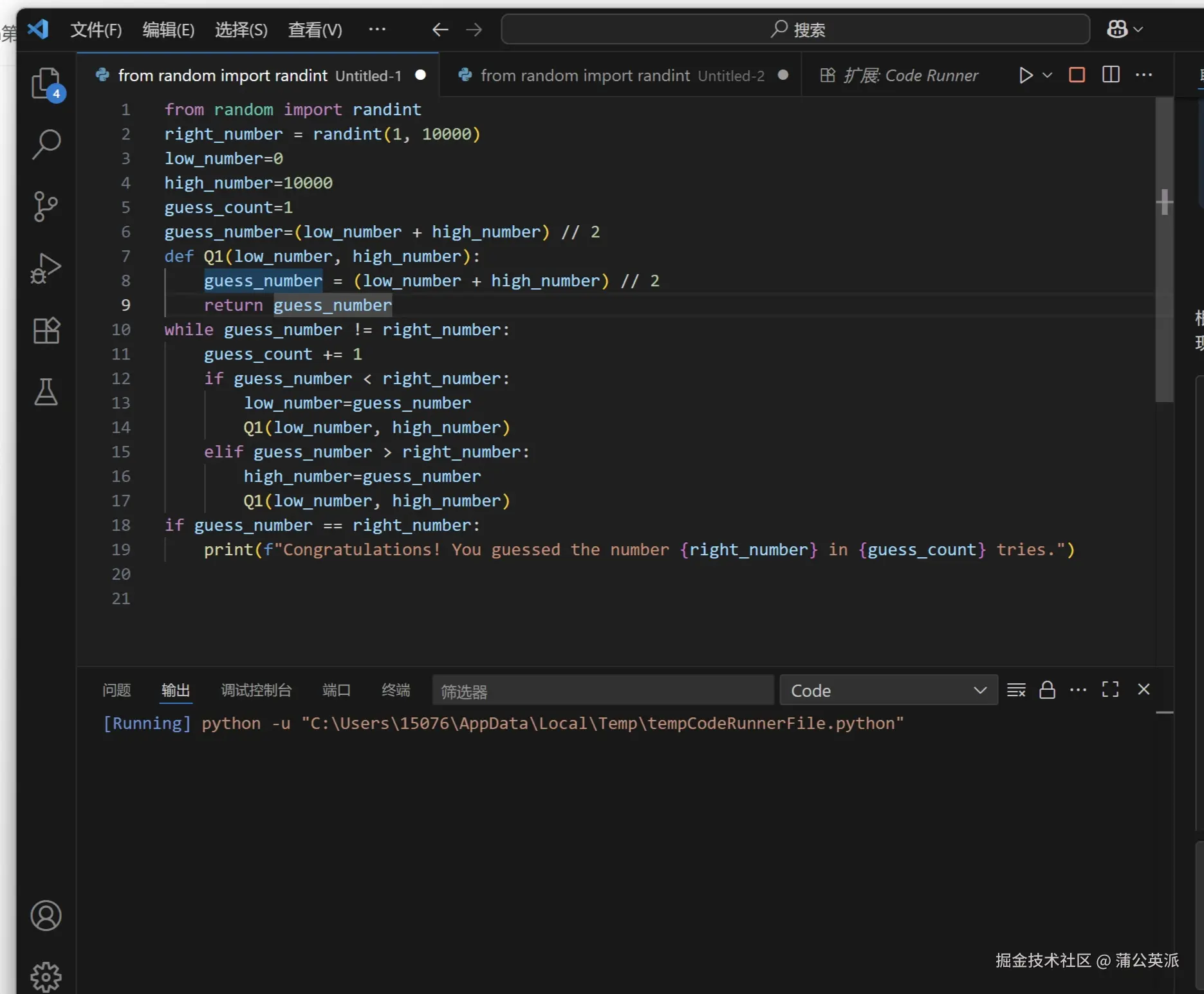Screen dimensions: 1204x994
Task: Open the Run and Debug view
Action: 46,268
